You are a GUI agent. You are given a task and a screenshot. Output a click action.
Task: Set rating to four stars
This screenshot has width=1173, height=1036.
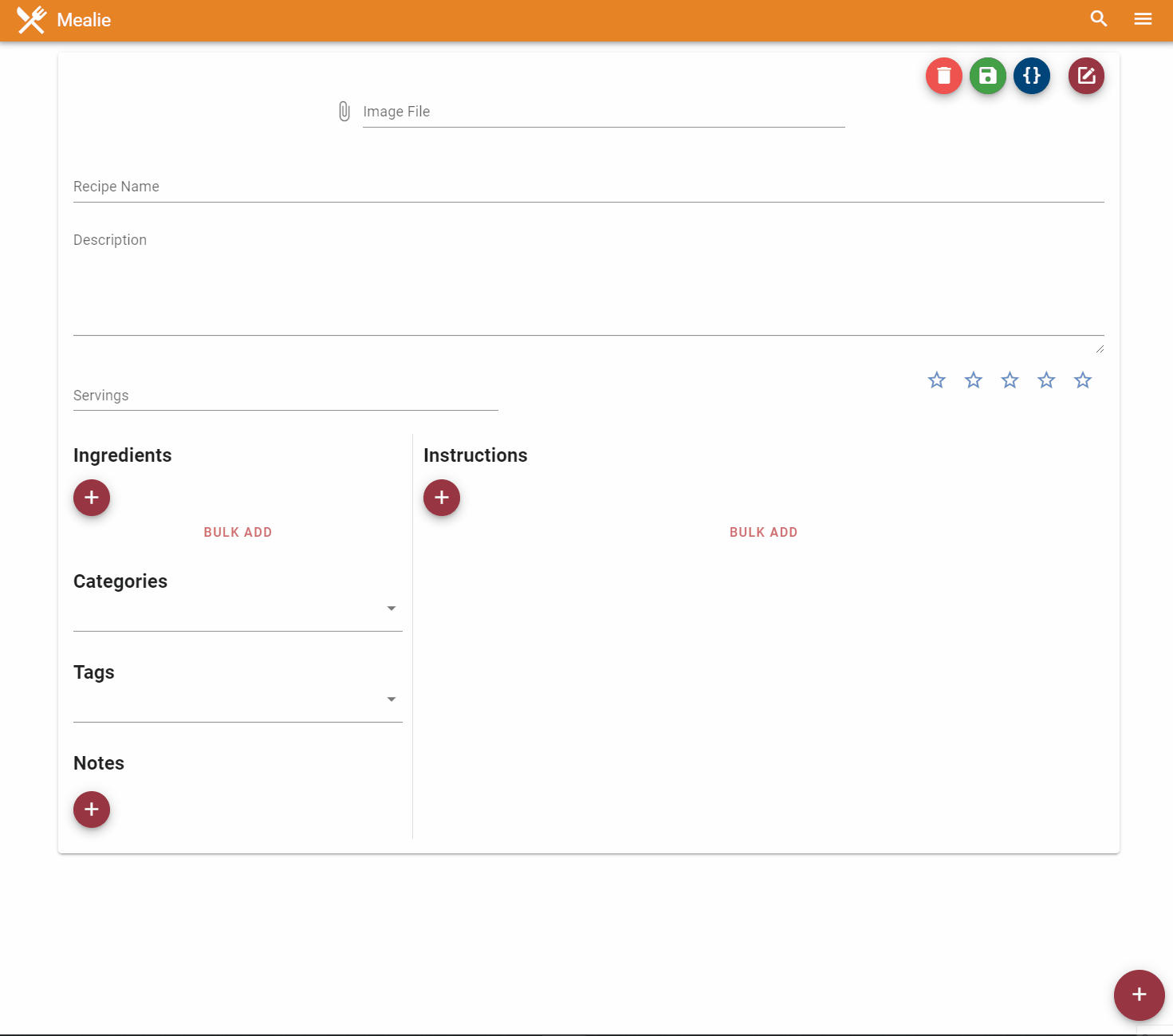(1046, 380)
